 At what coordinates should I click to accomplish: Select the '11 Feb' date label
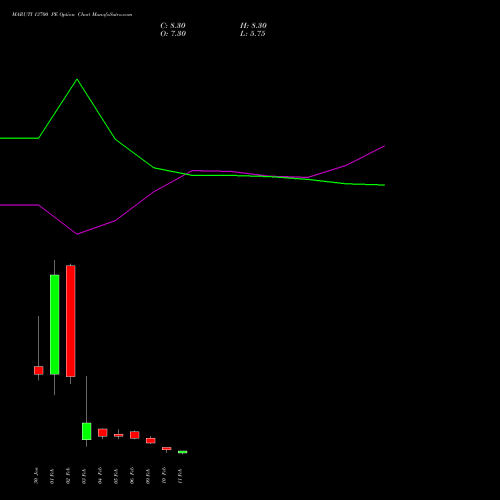[180, 476]
